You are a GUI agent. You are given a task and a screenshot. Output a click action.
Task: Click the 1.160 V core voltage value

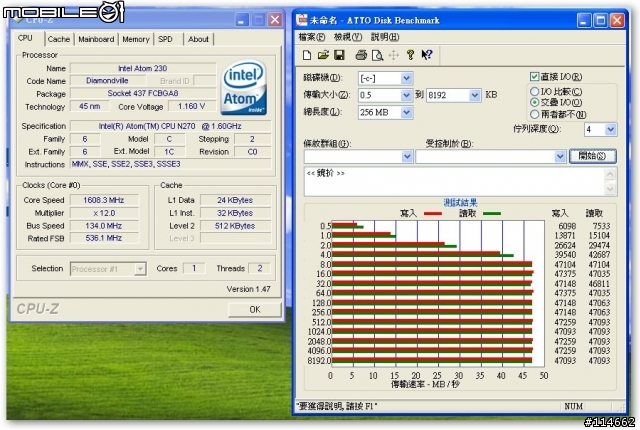pyautogui.click(x=191, y=106)
